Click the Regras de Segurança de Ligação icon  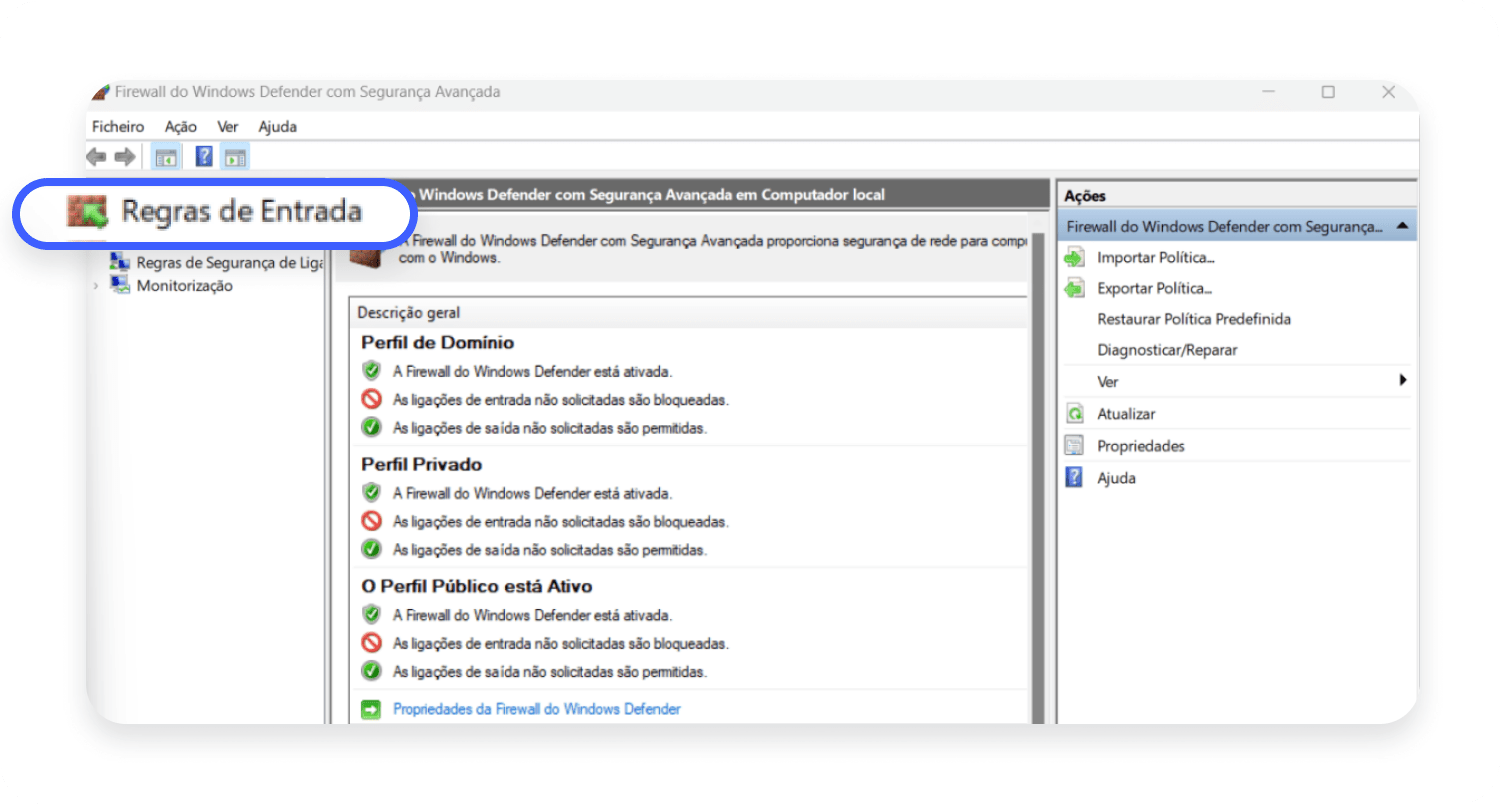click(x=120, y=262)
